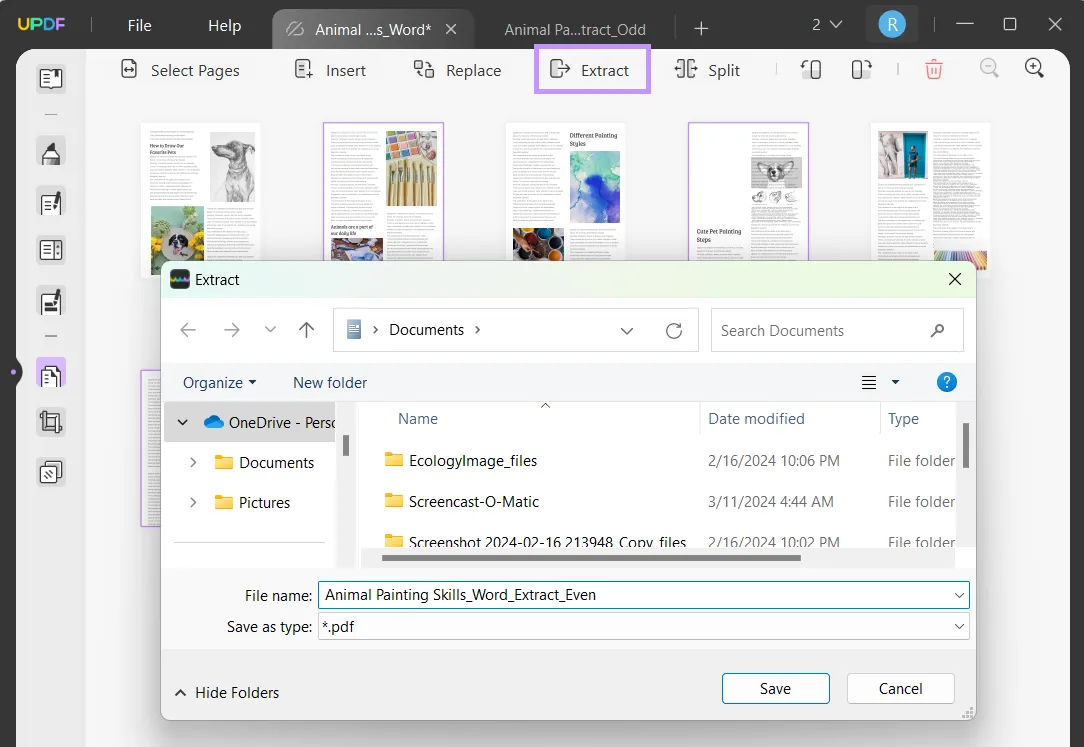Open the File menu
Screen dimensions: 1084x747
click(x=140, y=26)
